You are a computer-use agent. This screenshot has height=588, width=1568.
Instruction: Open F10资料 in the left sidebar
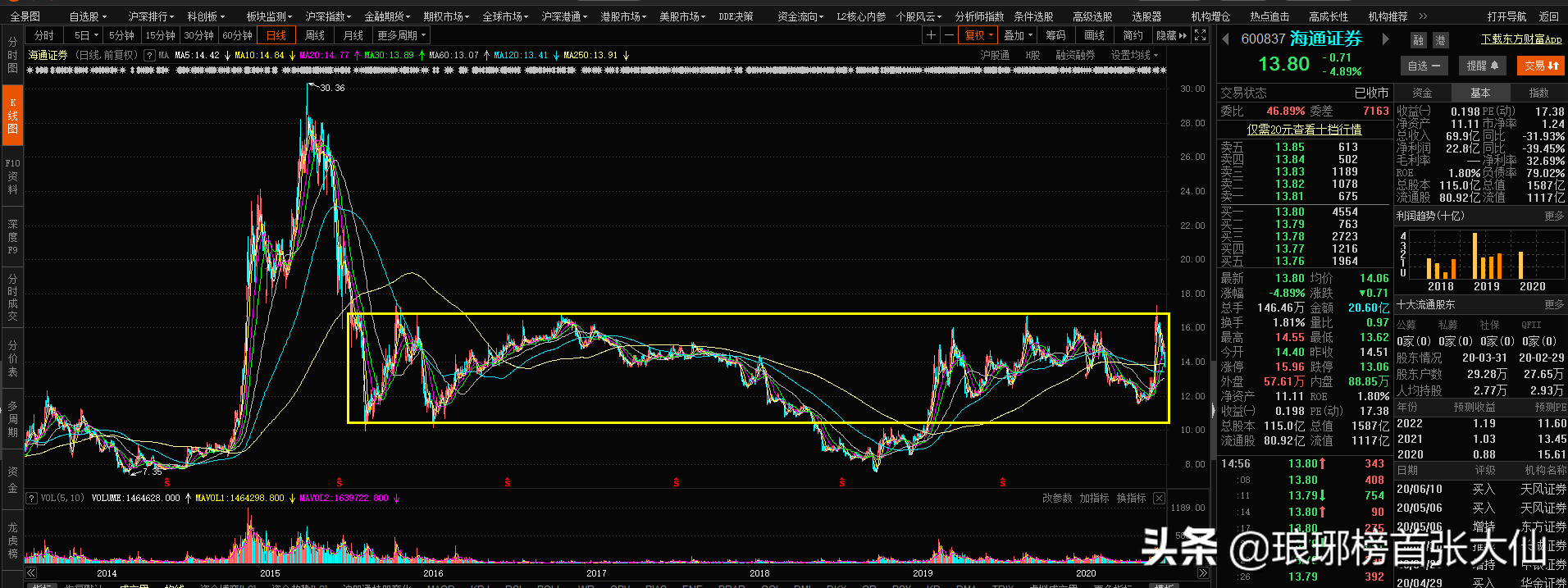point(12,176)
